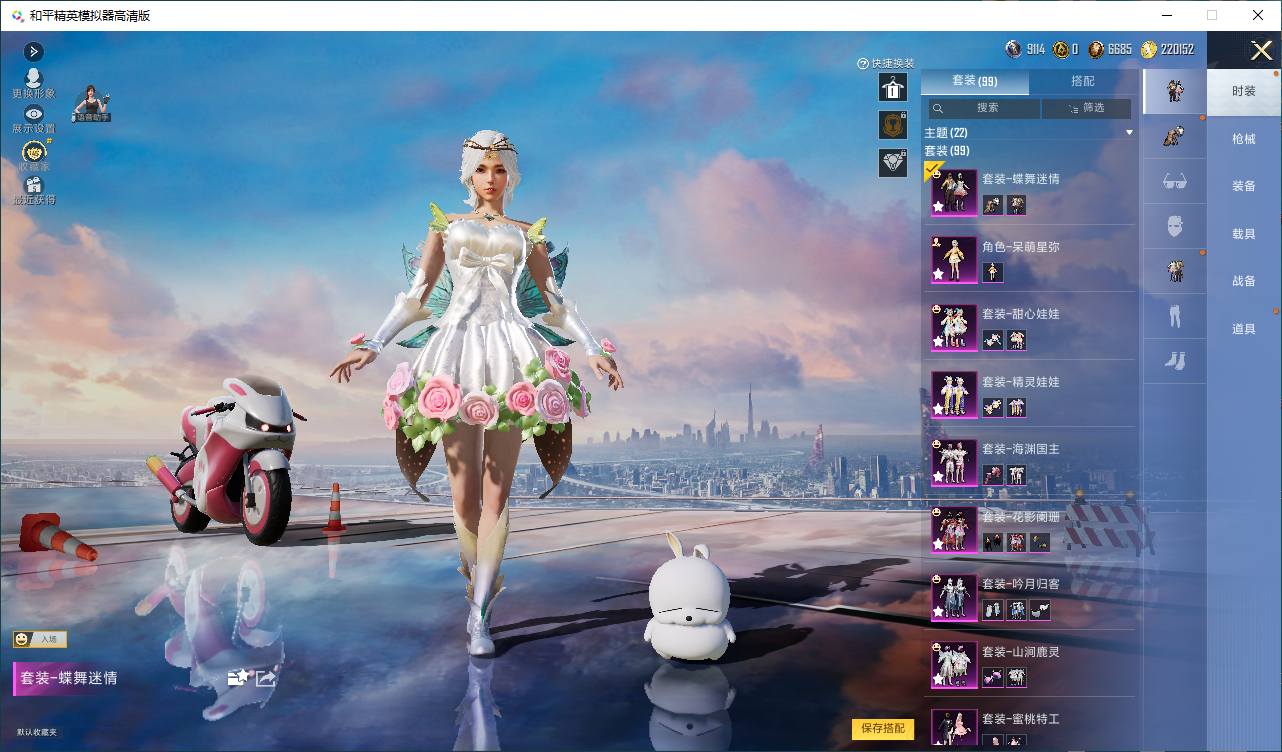This screenshot has width=1282, height=752.
Task: Open the 战备 tab
Action: [x=1244, y=281]
